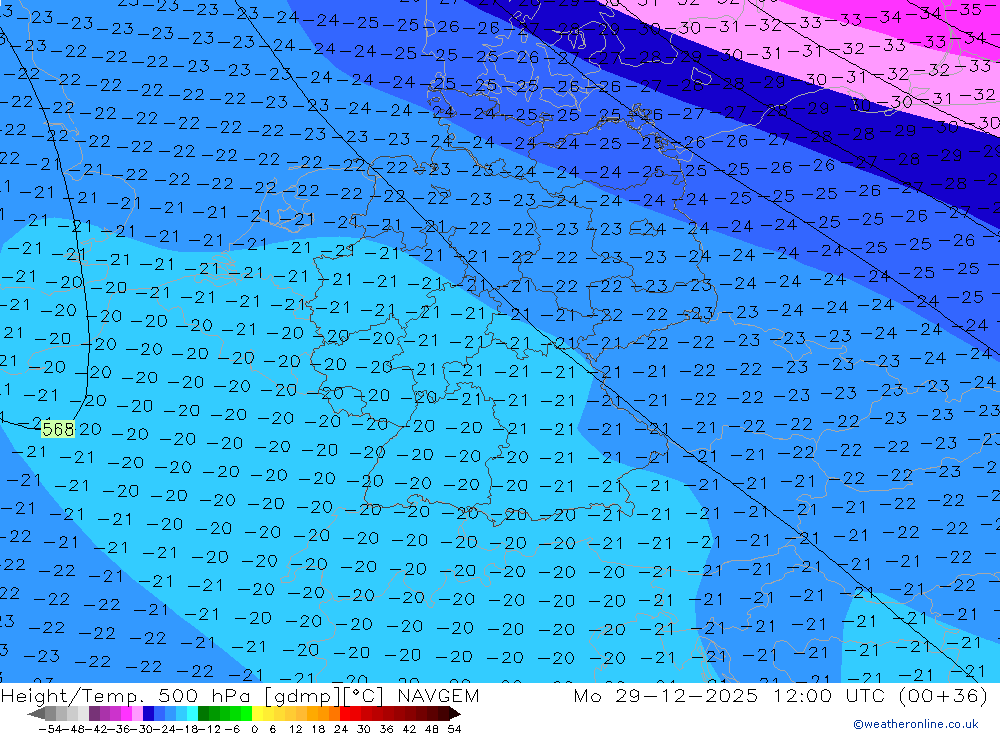
Task: Select the 'Mo 29-12-2025 12:00 UTC' date text
Action: tap(732, 695)
